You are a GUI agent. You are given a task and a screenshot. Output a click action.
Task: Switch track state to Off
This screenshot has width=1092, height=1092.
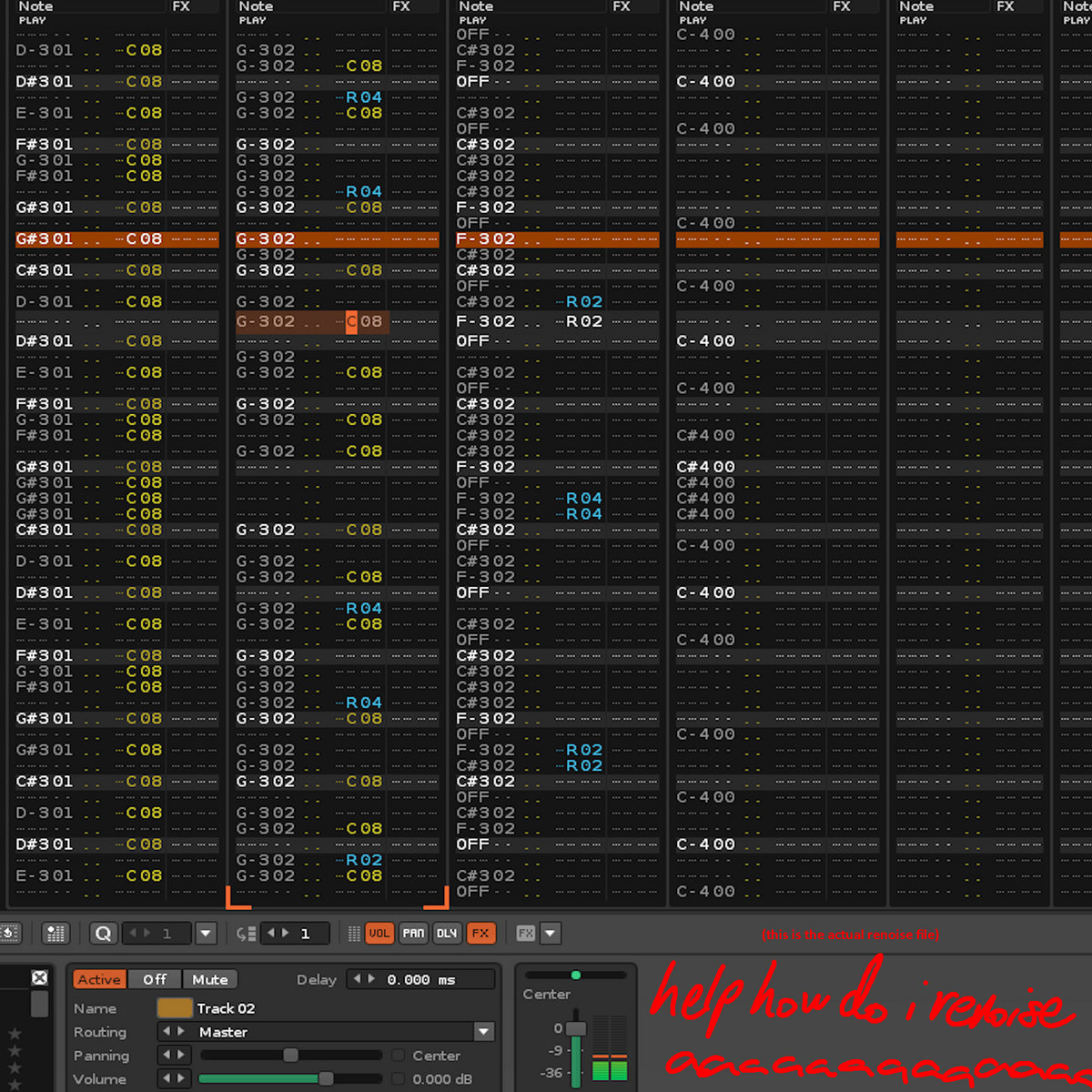click(155, 979)
